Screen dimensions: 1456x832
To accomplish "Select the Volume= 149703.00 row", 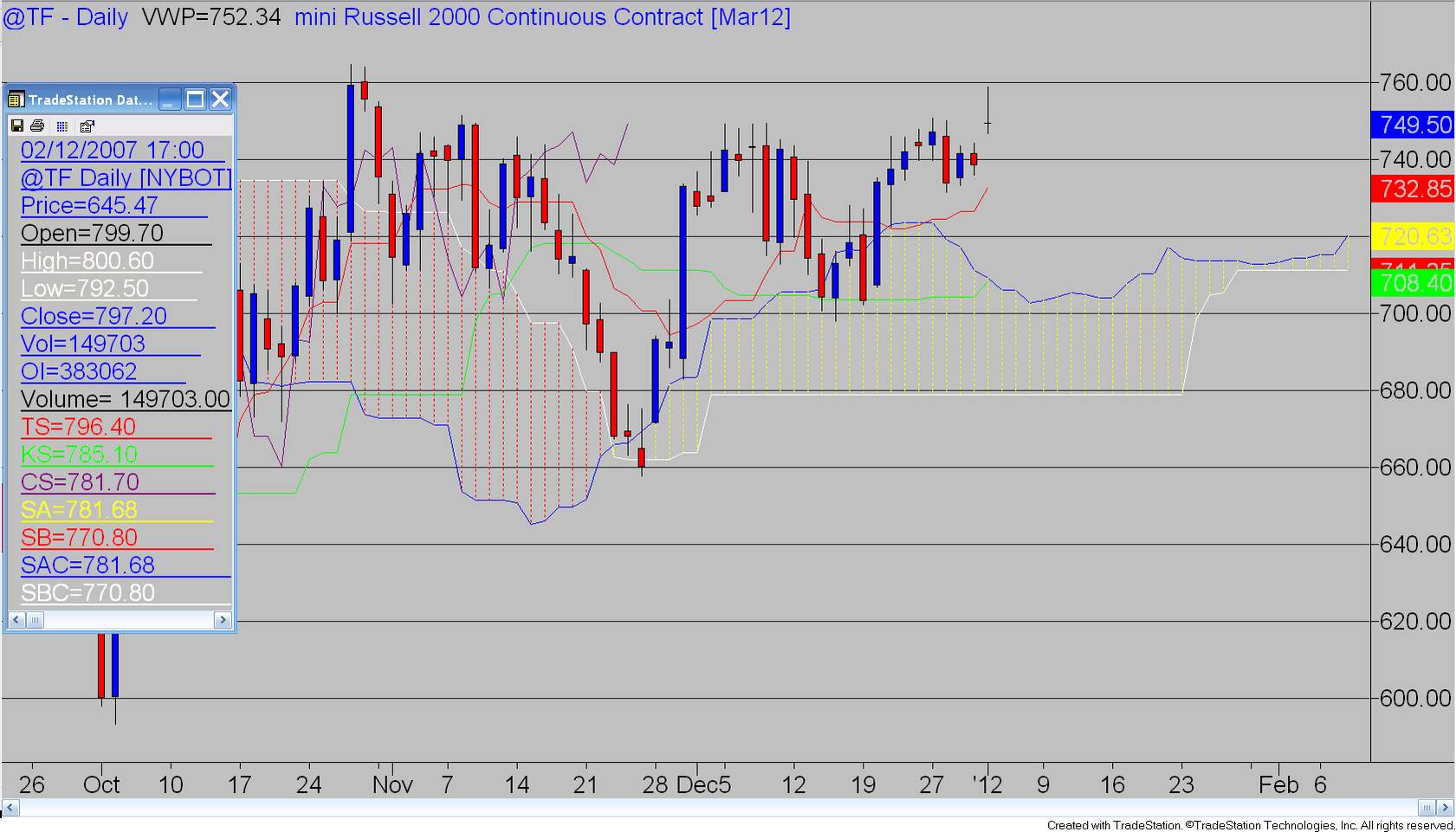I will (x=126, y=399).
